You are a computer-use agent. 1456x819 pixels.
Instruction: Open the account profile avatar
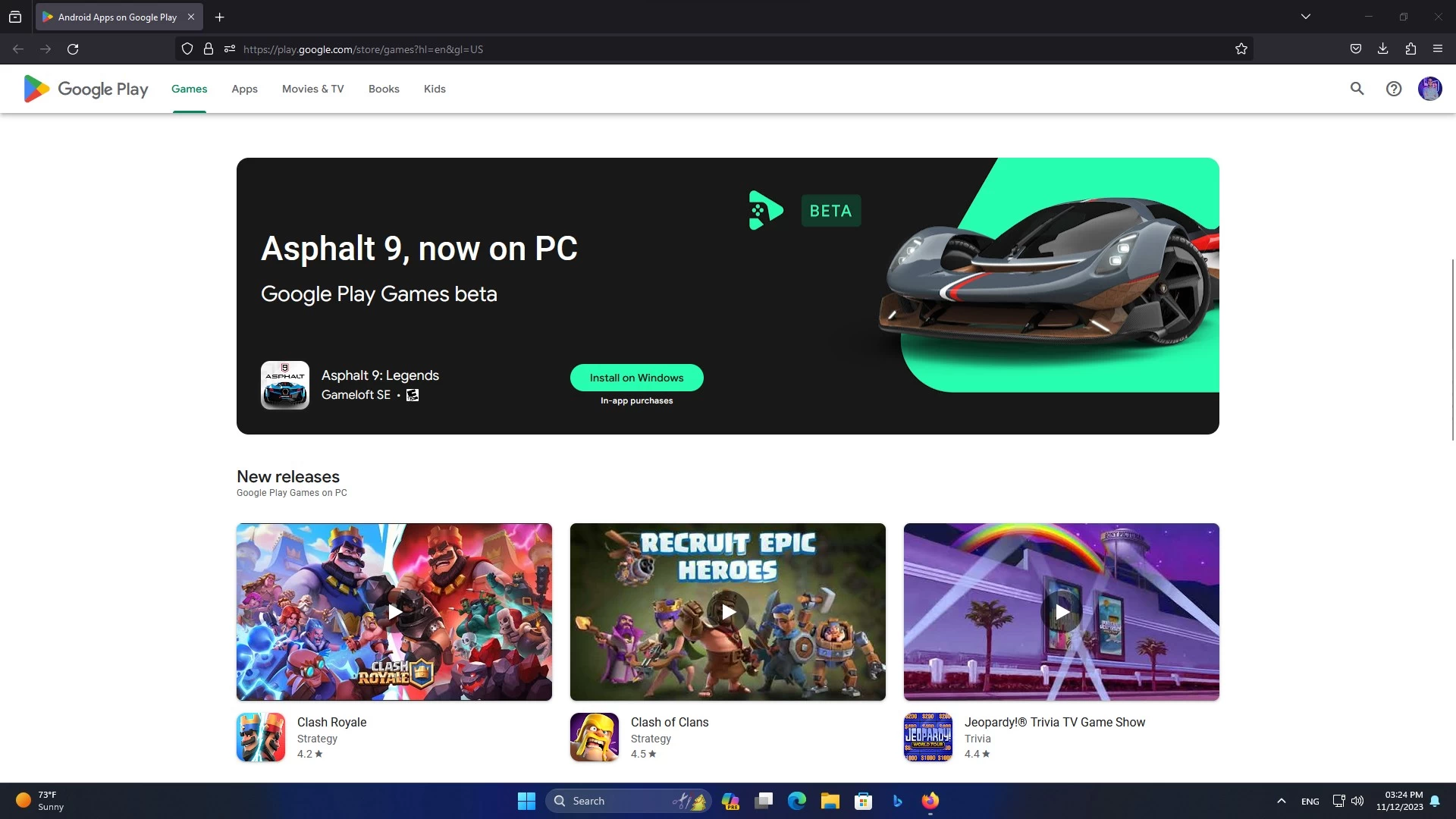(1429, 89)
